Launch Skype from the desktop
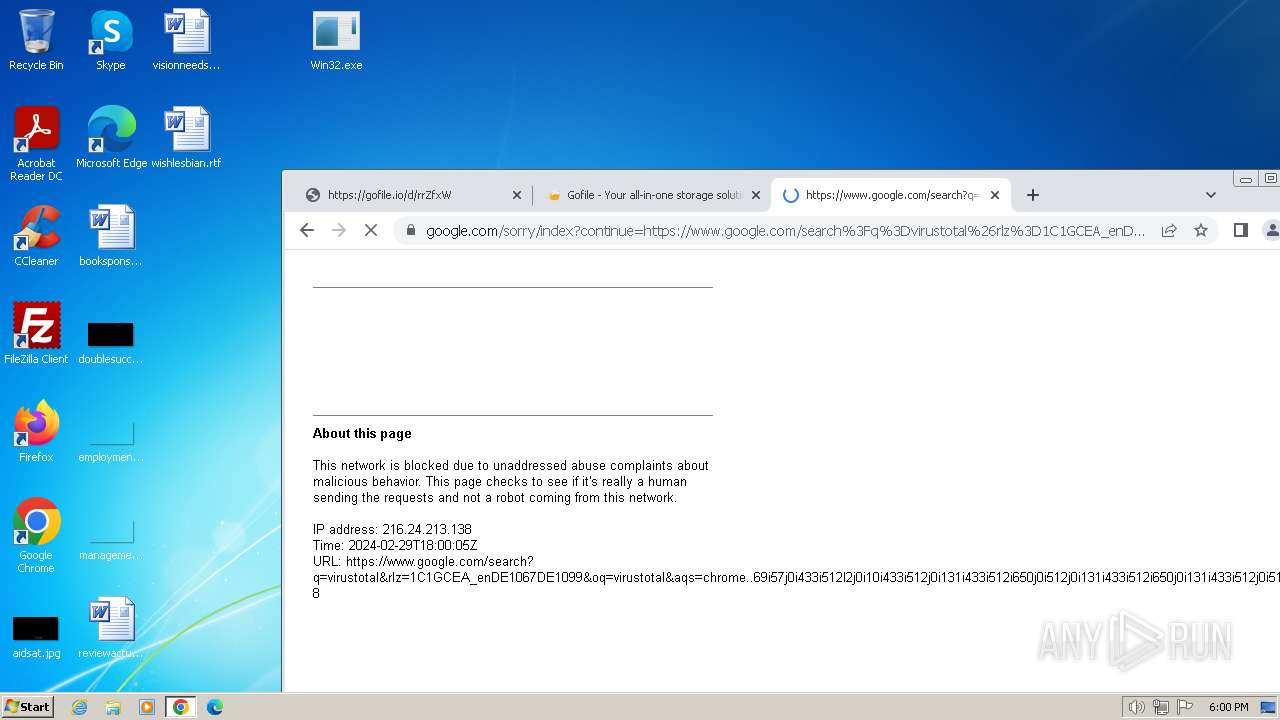Image resolution: width=1280 pixels, height=720 pixels. 110,40
